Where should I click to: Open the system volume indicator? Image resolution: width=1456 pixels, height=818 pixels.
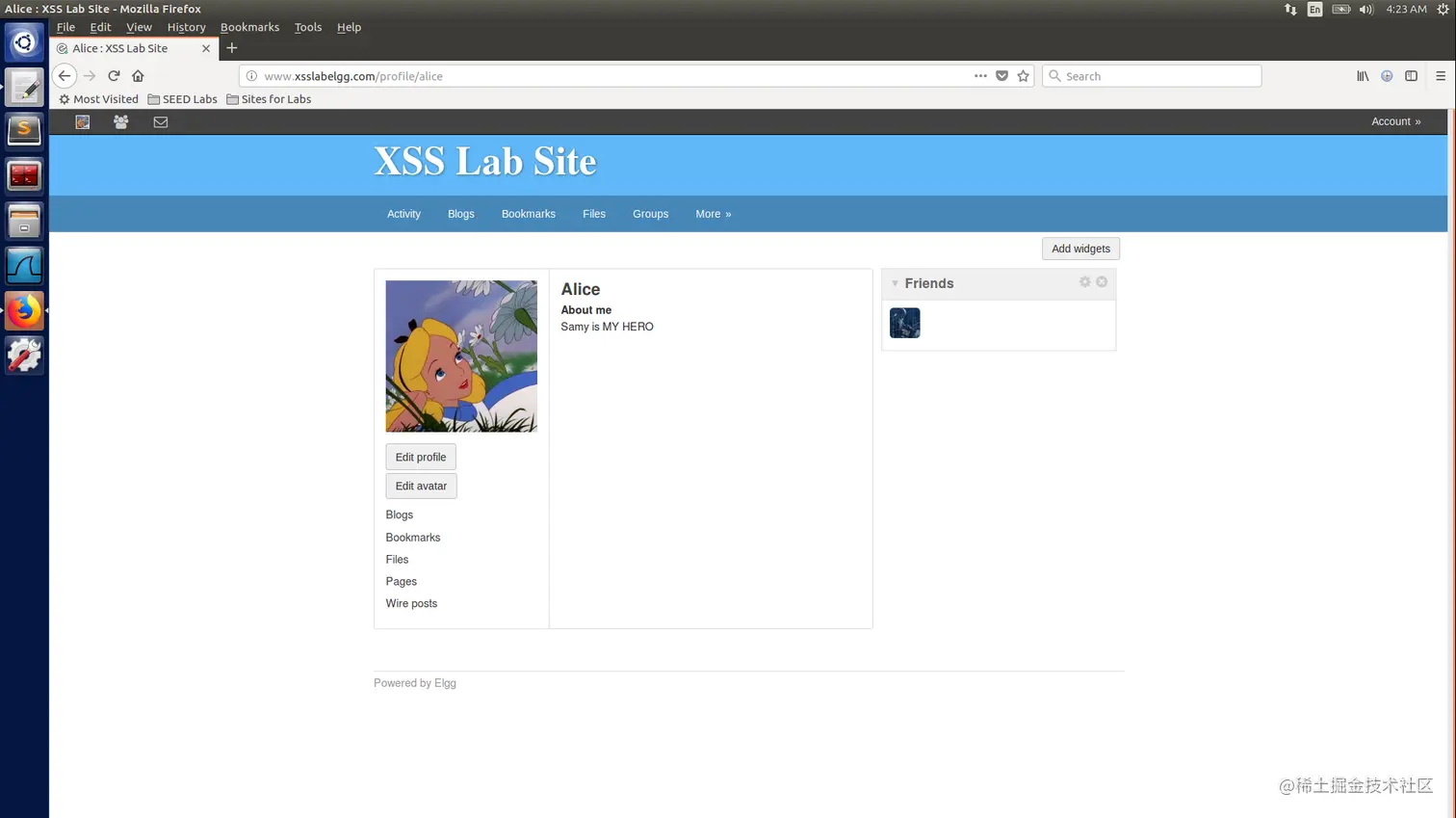pos(1365,9)
